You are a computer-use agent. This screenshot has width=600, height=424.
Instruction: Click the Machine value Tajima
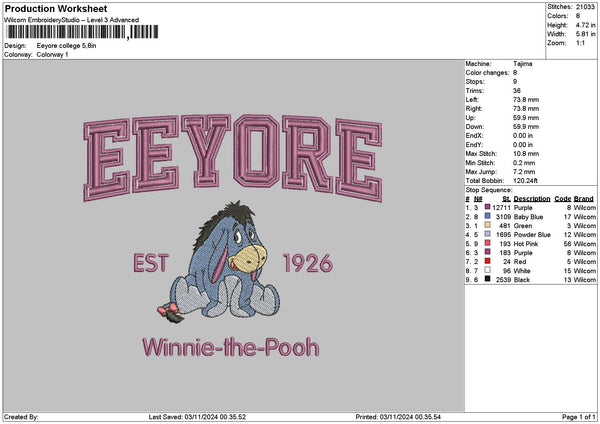[x=523, y=64]
